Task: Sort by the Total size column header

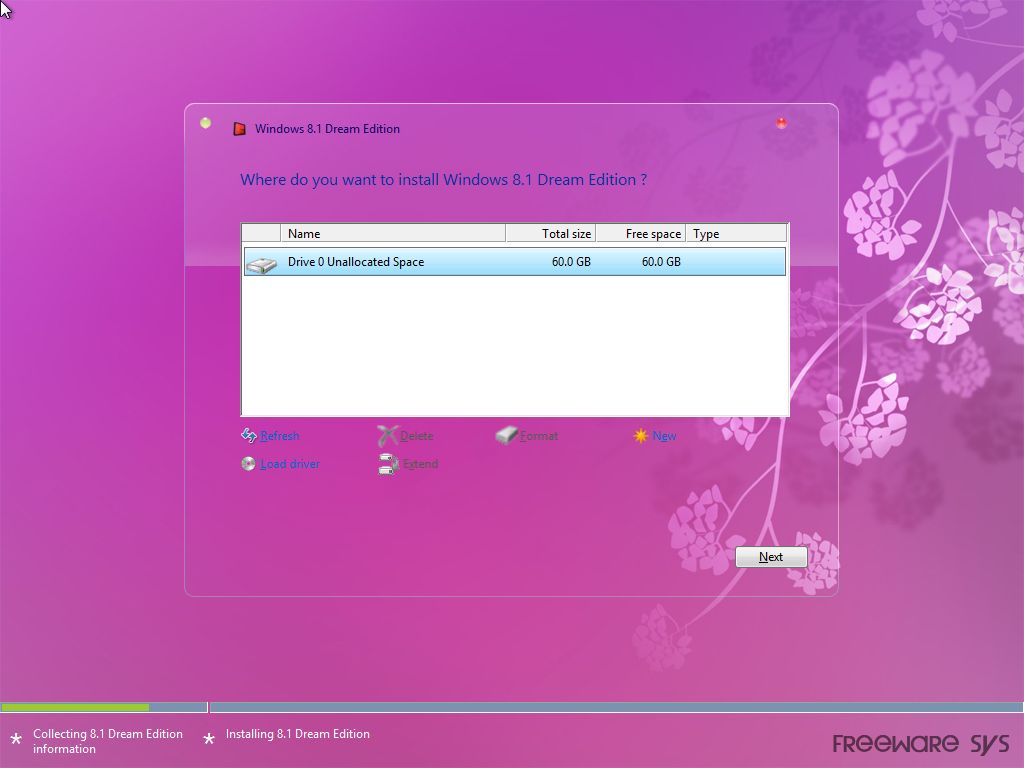Action: coord(551,233)
